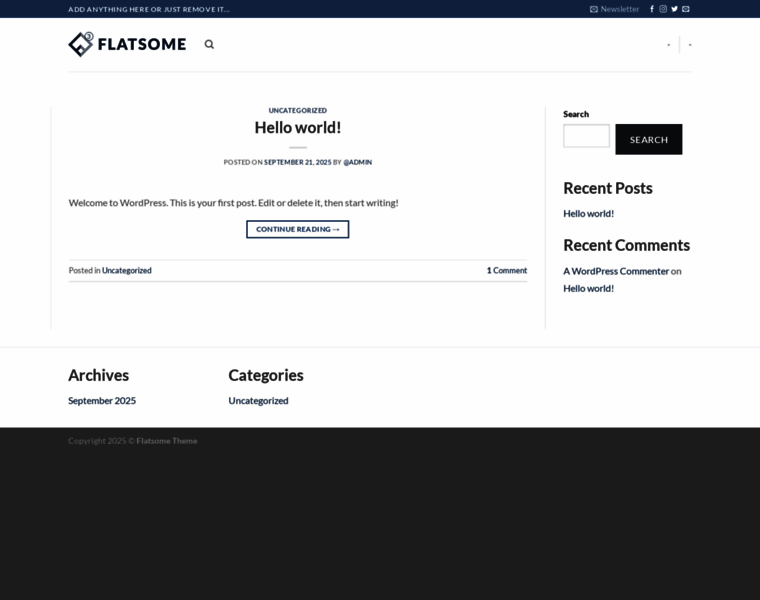Open the Hello world! post title
The width and height of the screenshot is (760, 600).
coord(297,127)
